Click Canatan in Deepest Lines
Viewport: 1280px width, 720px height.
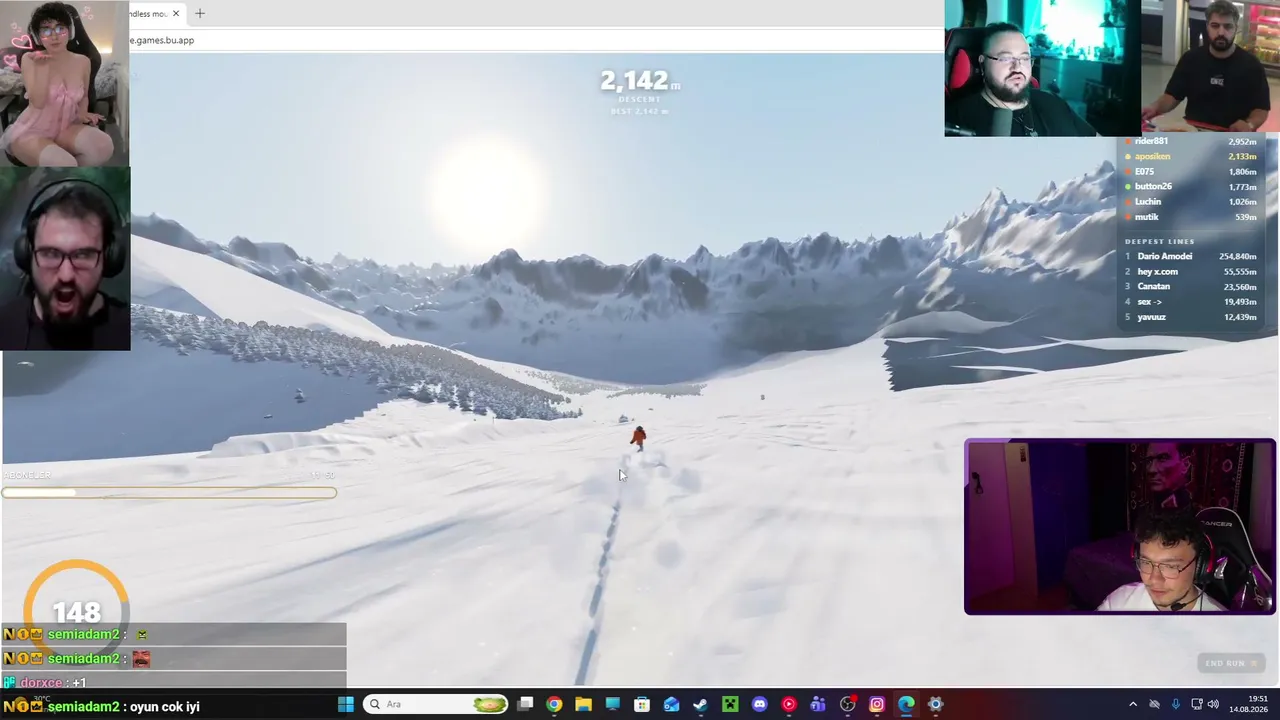(1190, 286)
